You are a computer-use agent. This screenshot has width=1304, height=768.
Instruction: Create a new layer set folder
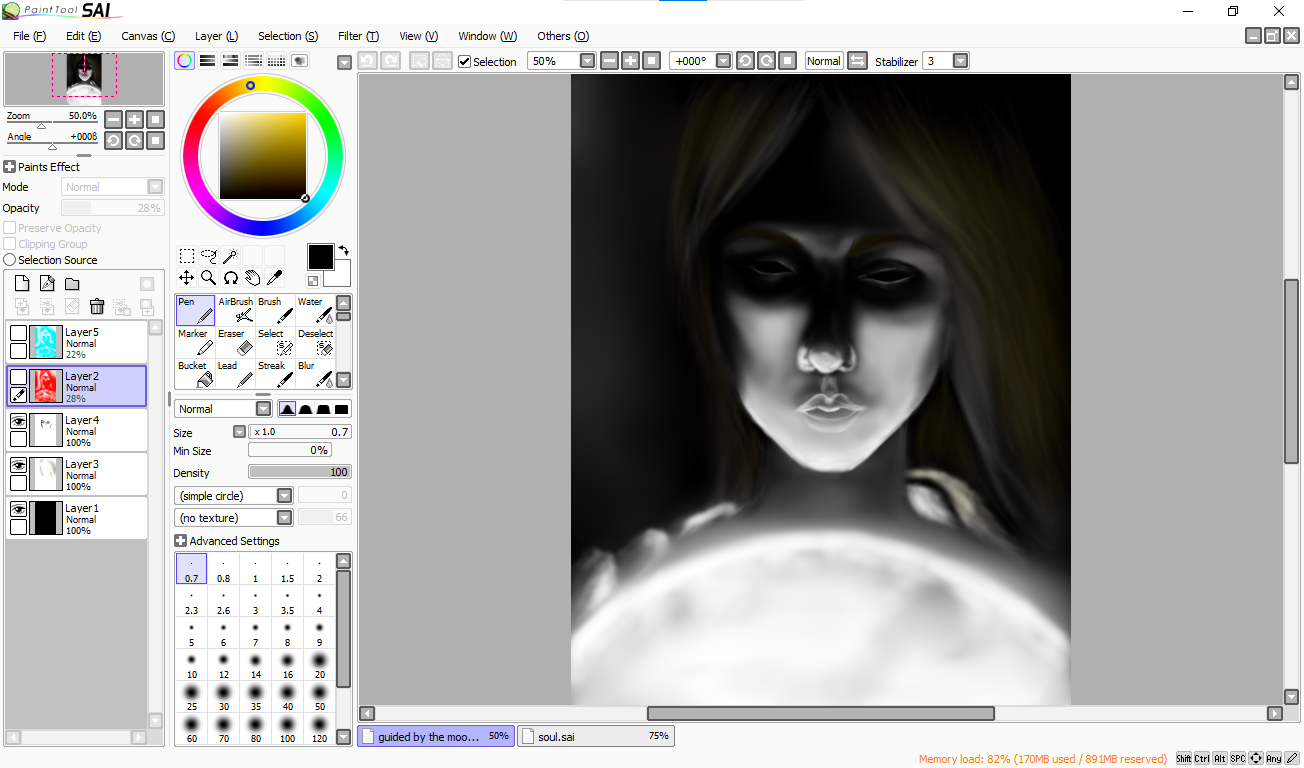72,284
